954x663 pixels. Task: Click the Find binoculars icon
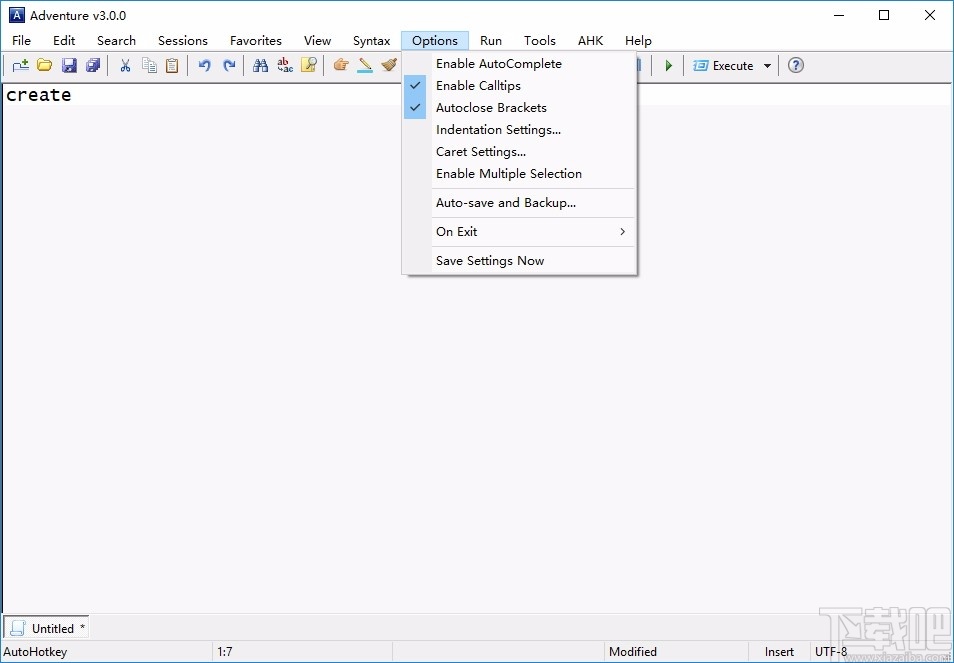coord(260,65)
